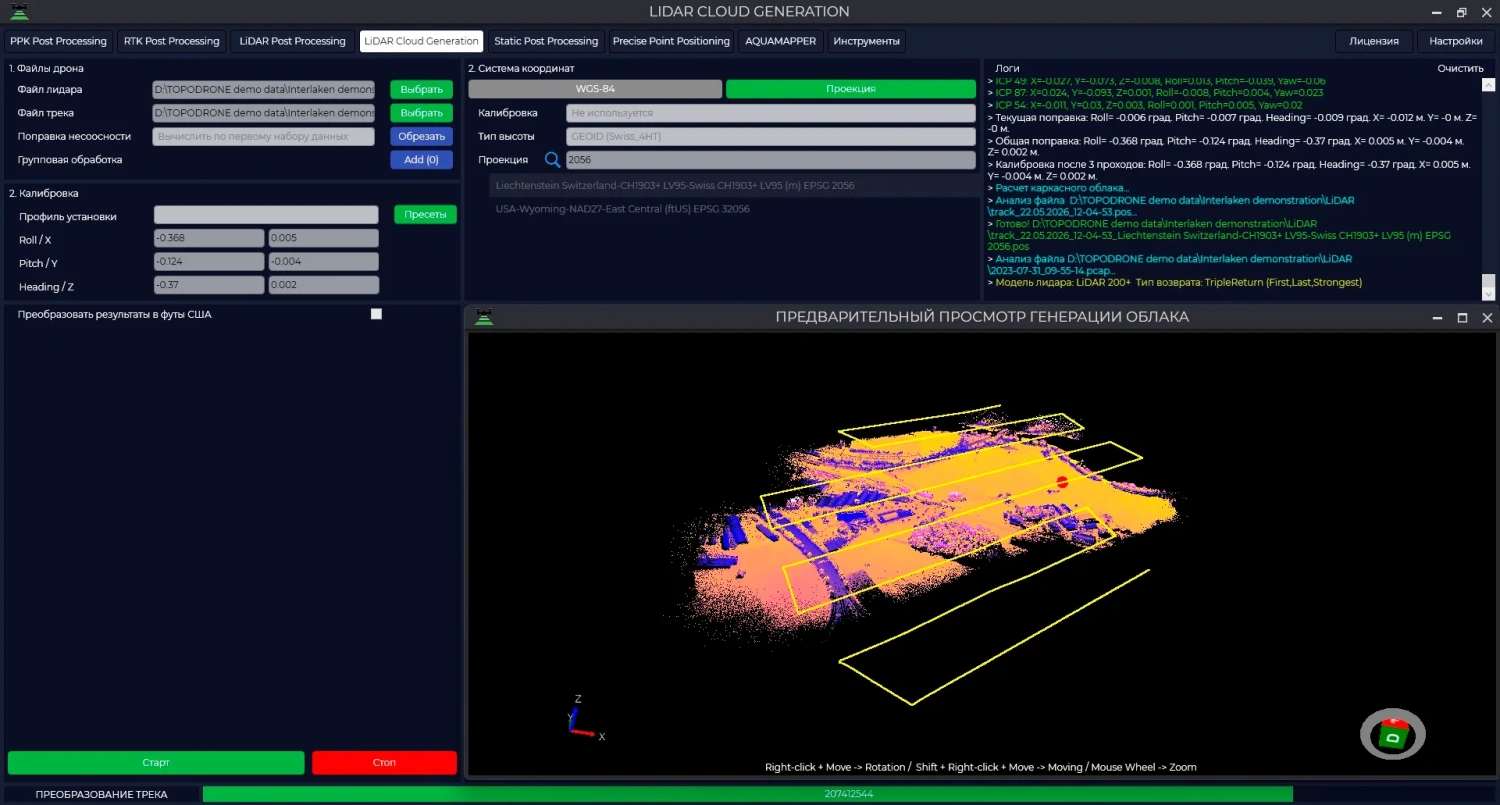
Task: Open the Калибровка dropdown field
Action: coord(770,113)
